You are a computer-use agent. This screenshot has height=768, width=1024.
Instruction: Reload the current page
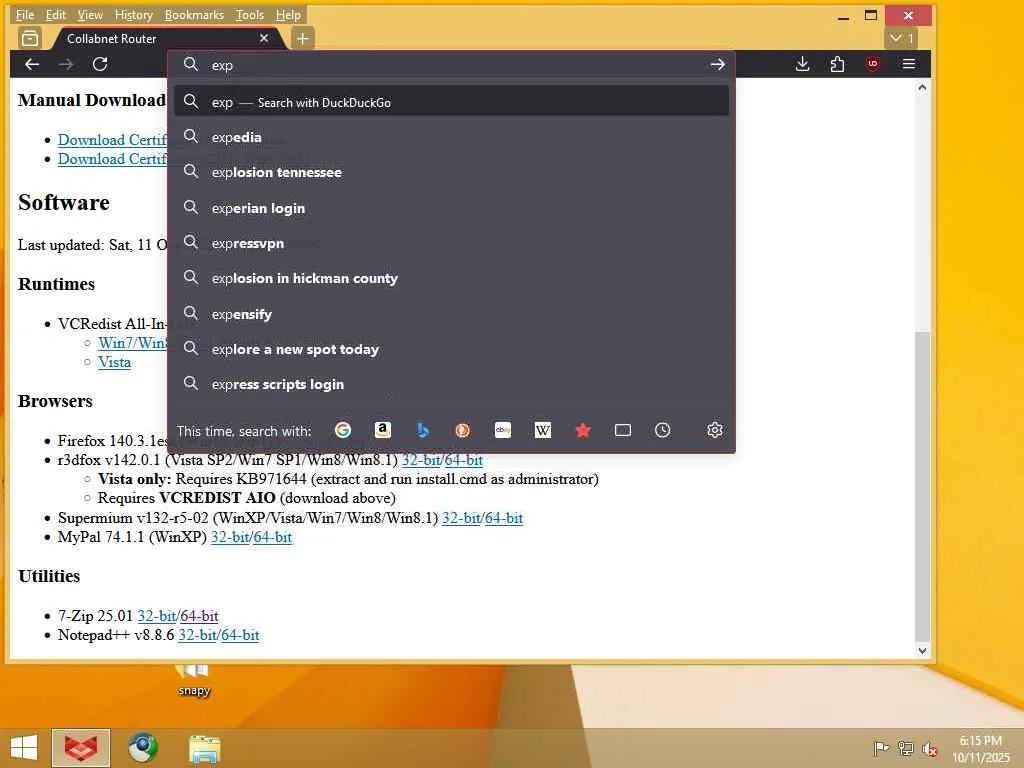(100, 64)
